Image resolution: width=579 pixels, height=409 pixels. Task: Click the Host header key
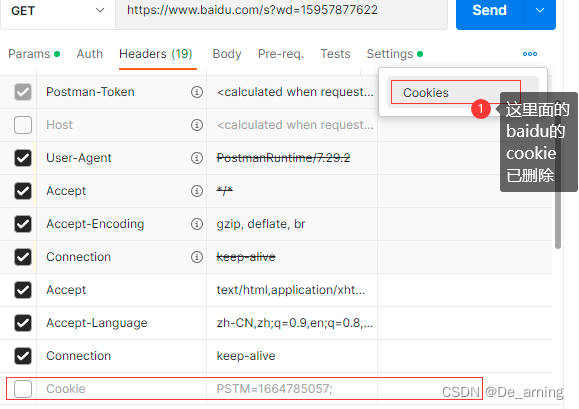(59, 125)
